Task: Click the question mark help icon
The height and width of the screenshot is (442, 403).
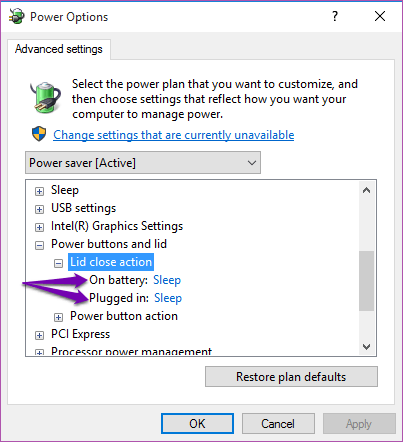Action: [335, 16]
